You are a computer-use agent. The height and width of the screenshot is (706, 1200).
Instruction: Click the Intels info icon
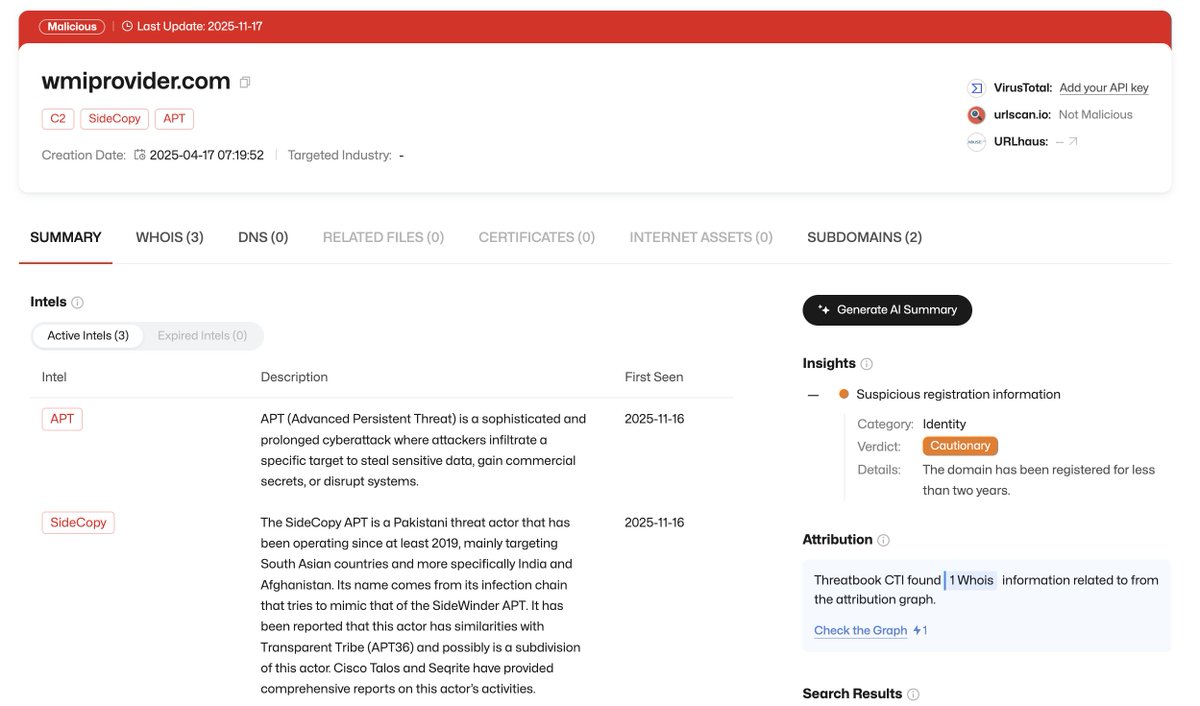pyautogui.click(x=78, y=302)
